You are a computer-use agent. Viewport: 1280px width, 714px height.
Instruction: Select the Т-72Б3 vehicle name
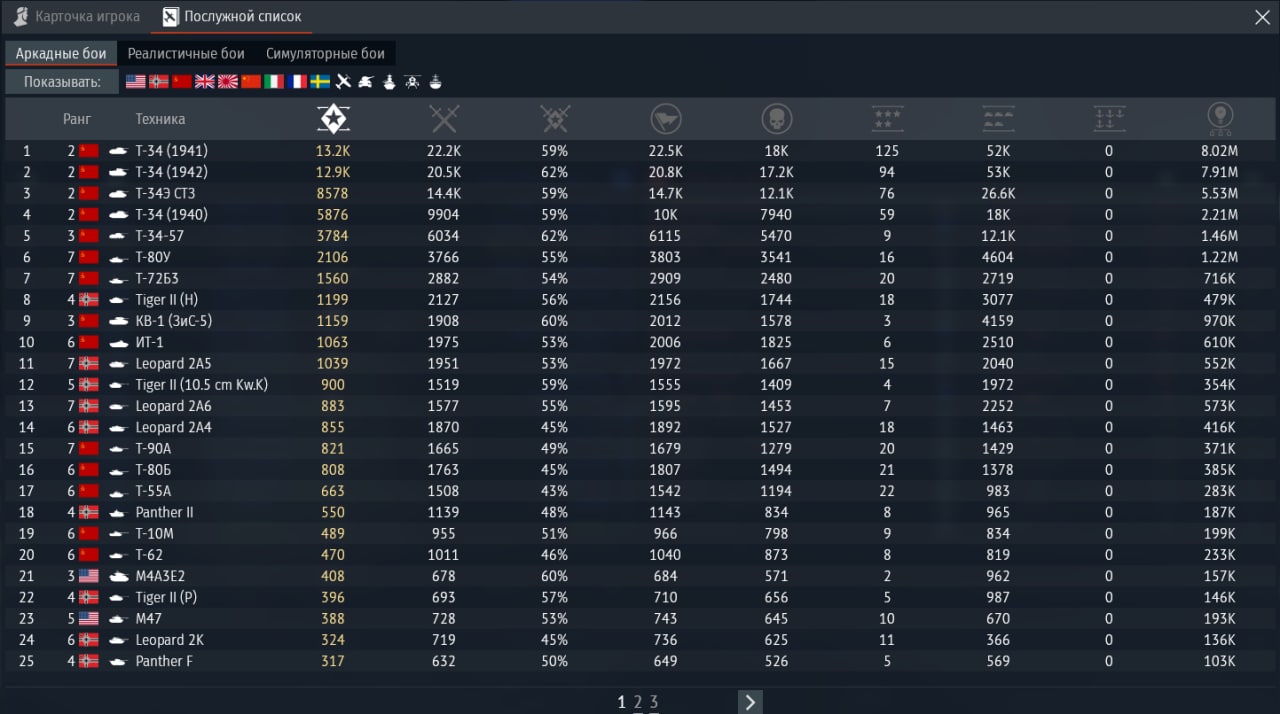[157, 278]
